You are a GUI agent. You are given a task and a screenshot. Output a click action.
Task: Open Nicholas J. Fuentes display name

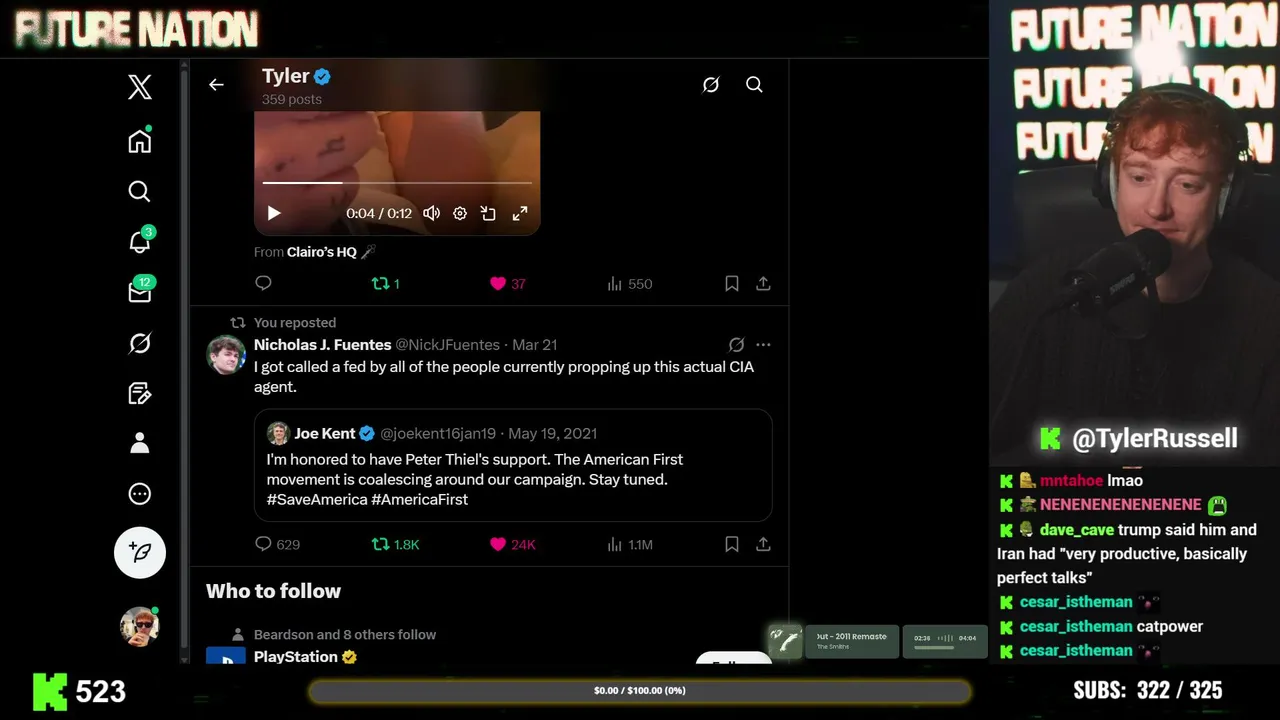(x=322, y=344)
